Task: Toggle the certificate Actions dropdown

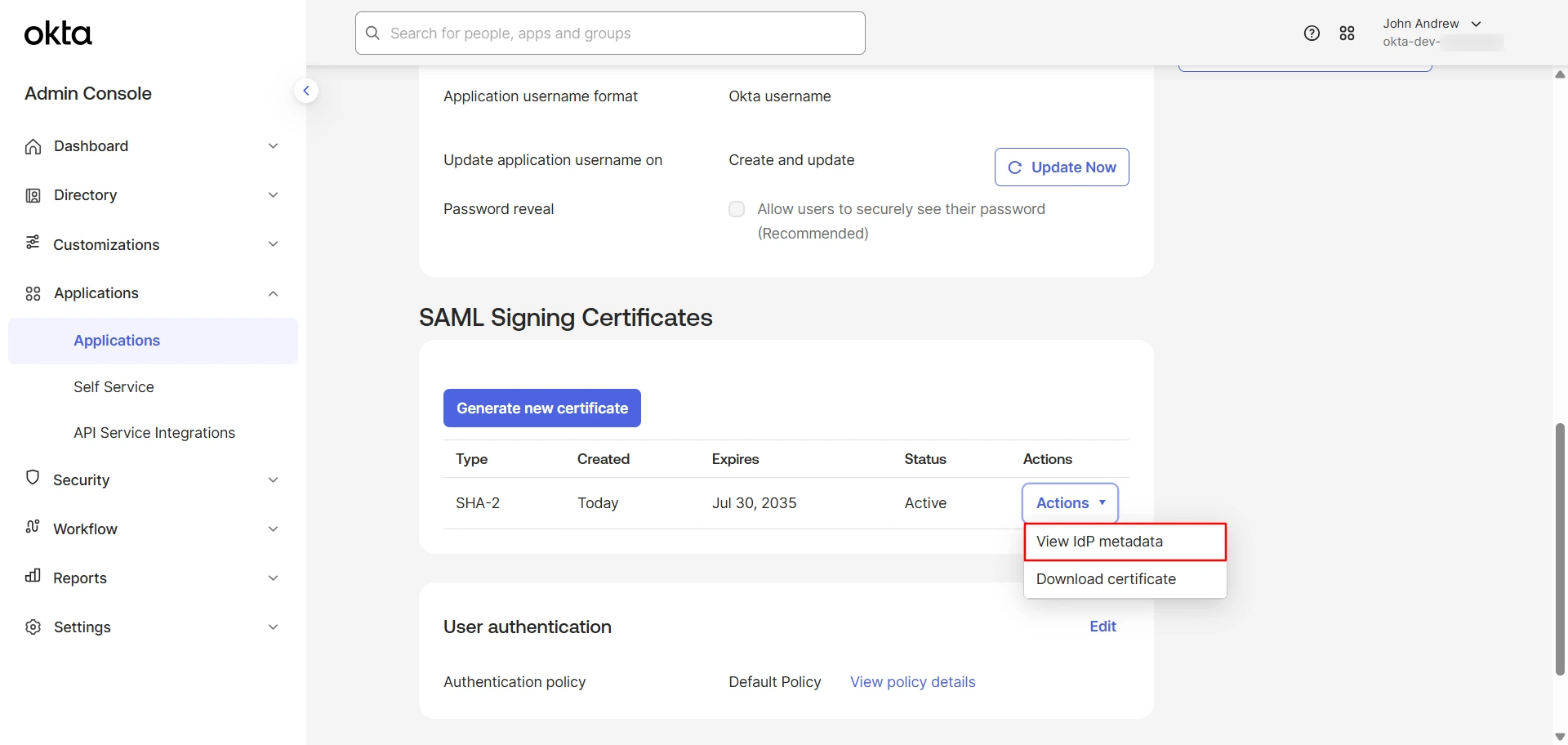Action: pyautogui.click(x=1070, y=503)
